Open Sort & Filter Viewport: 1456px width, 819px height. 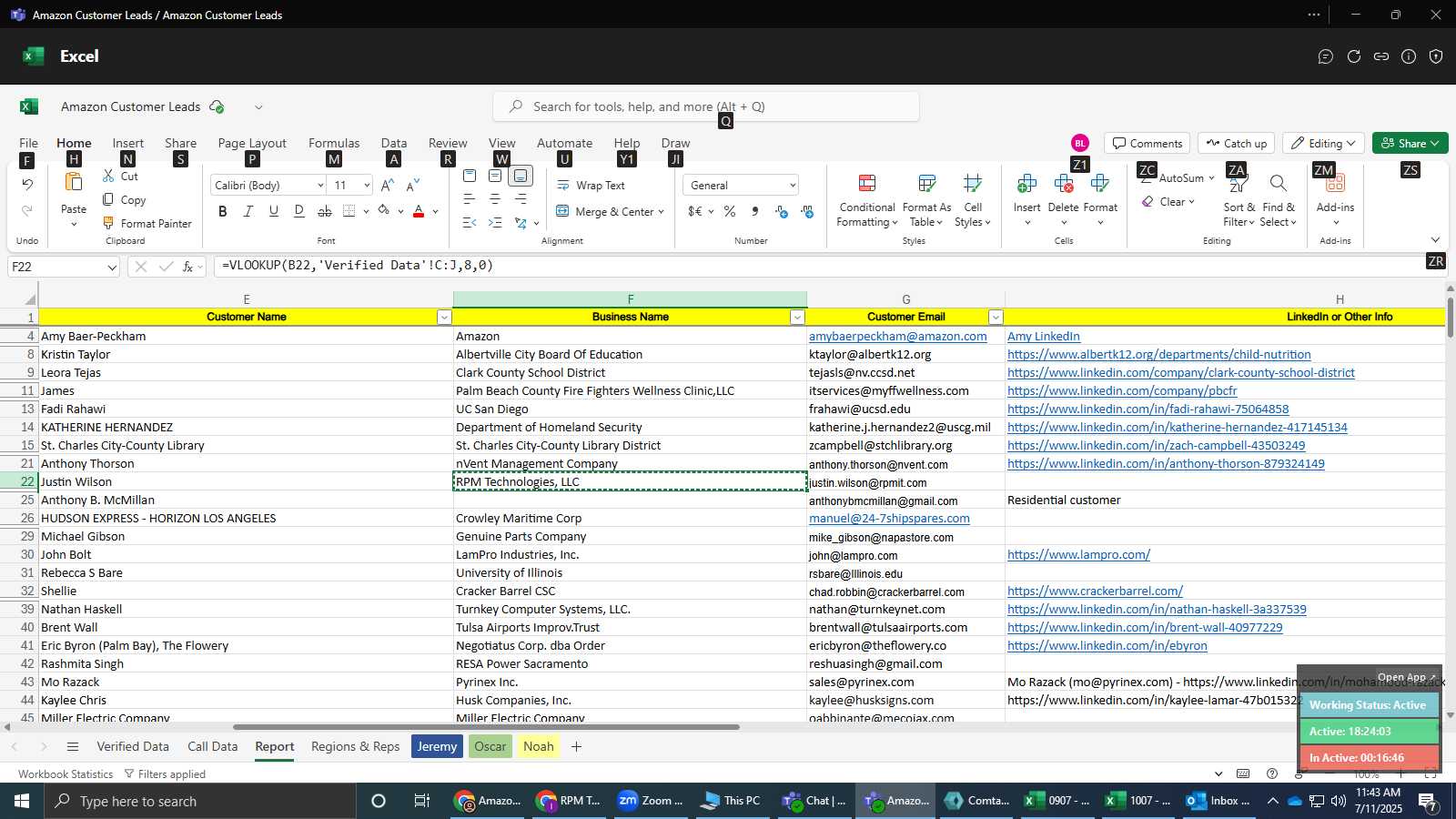pyautogui.click(x=1239, y=201)
